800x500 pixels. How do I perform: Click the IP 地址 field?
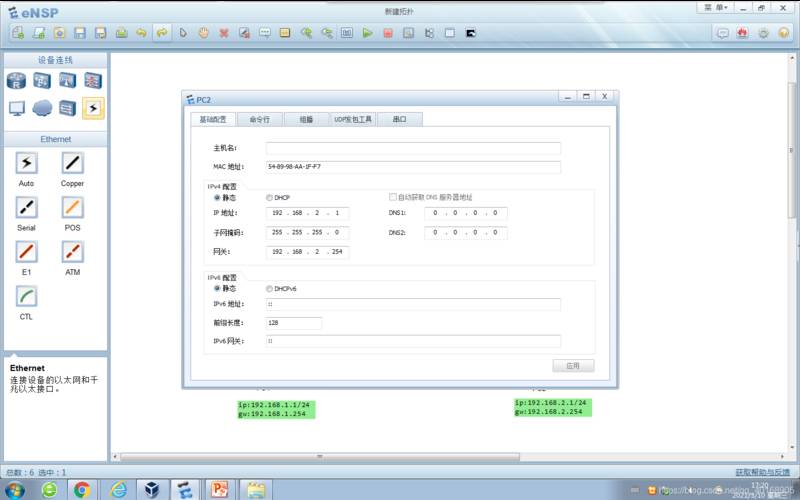coord(308,213)
